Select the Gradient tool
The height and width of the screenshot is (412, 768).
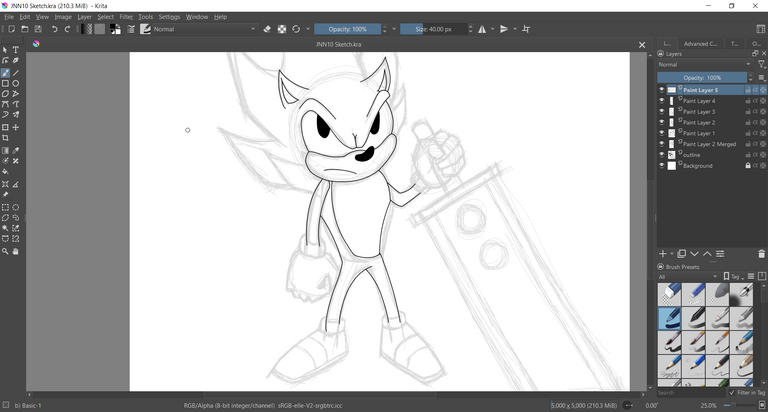(x=5, y=150)
